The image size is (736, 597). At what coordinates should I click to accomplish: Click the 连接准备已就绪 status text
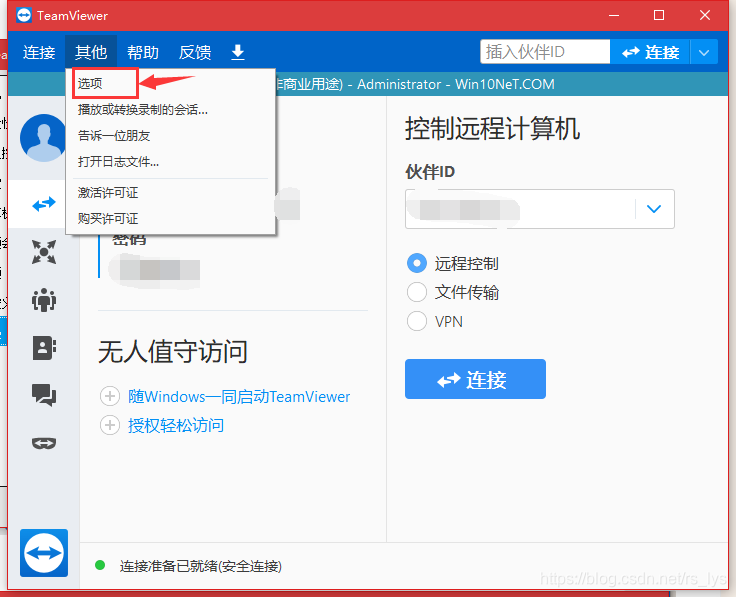[201, 566]
